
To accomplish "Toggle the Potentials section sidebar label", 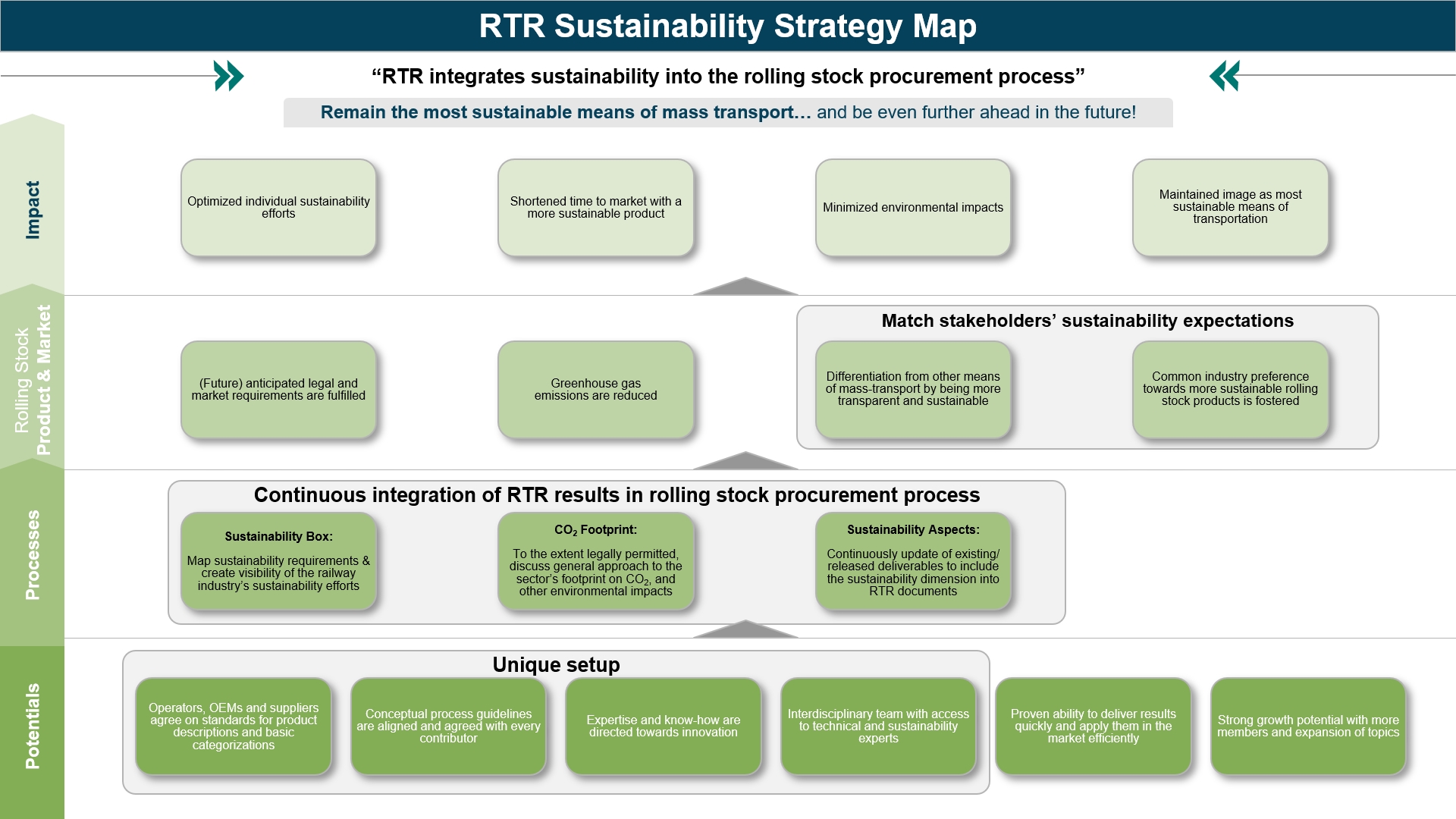I will point(32,724).
